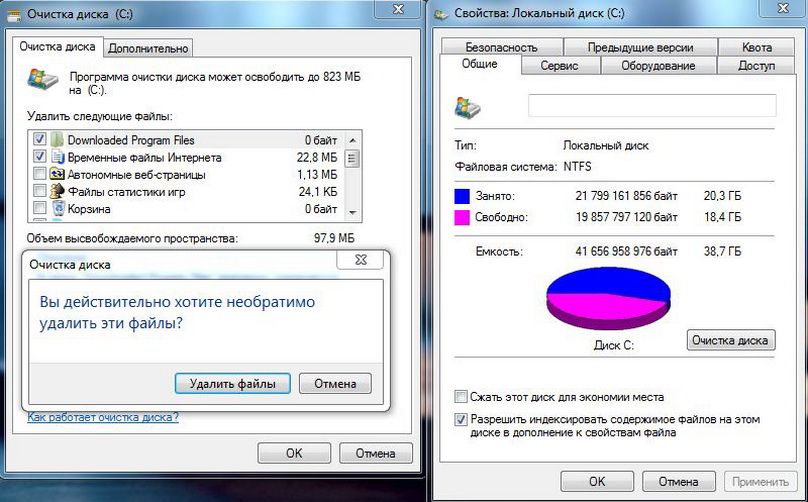Image resolution: width=808 pixels, height=502 pixels.
Task: Open the Сервис tab
Action: pyautogui.click(x=560, y=66)
